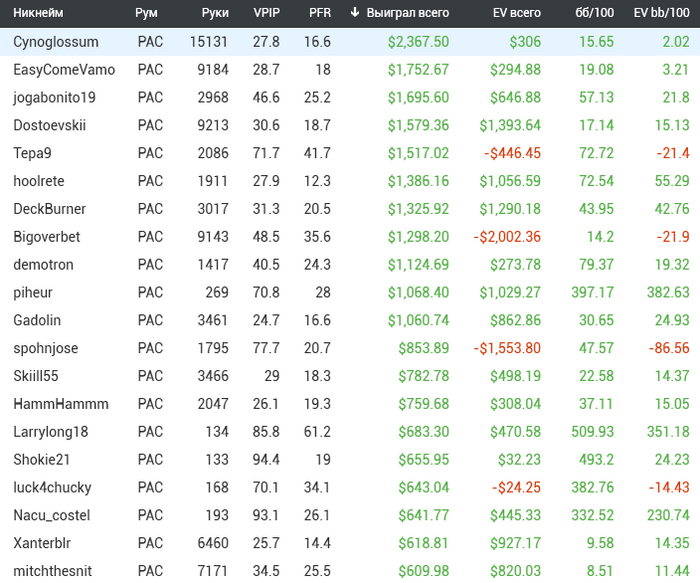Viewport: 700px width, 583px height.
Task: Select player Shokie21
Action: (x=42, y=459)
